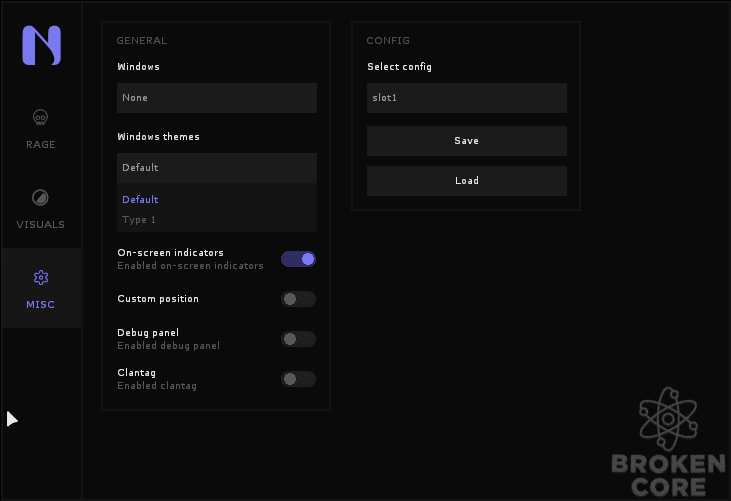The image size is (731, 501).
Task: Click the Select config label
Action: [x=400, y=67]
